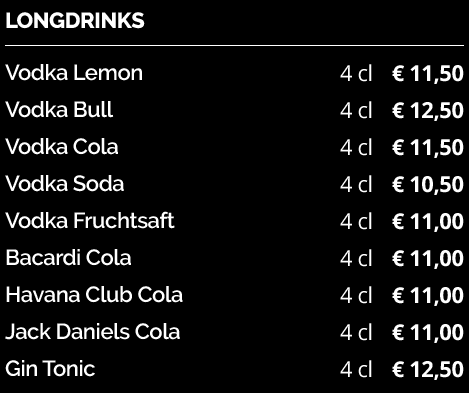Click the 4 cl size of Jack Daniels Cola
469x393 pixels.
pos(356,332)
